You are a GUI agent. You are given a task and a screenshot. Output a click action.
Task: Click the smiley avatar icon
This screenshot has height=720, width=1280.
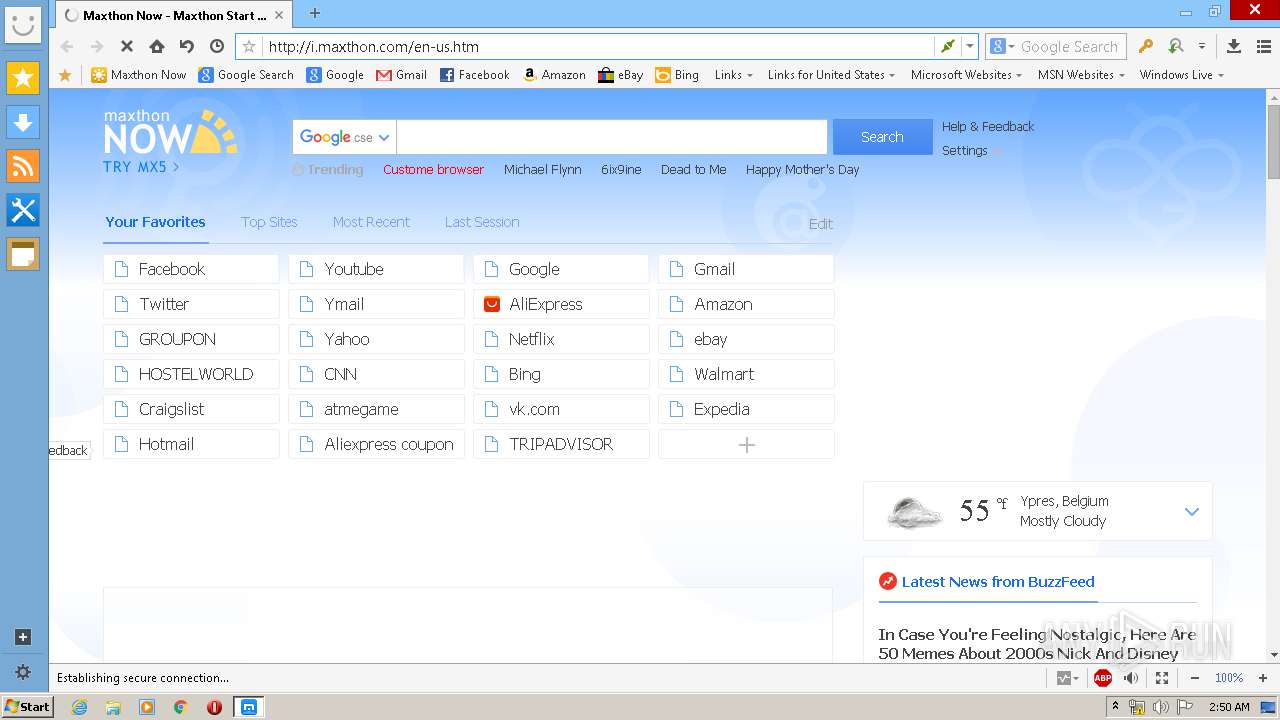pos(23,23)
